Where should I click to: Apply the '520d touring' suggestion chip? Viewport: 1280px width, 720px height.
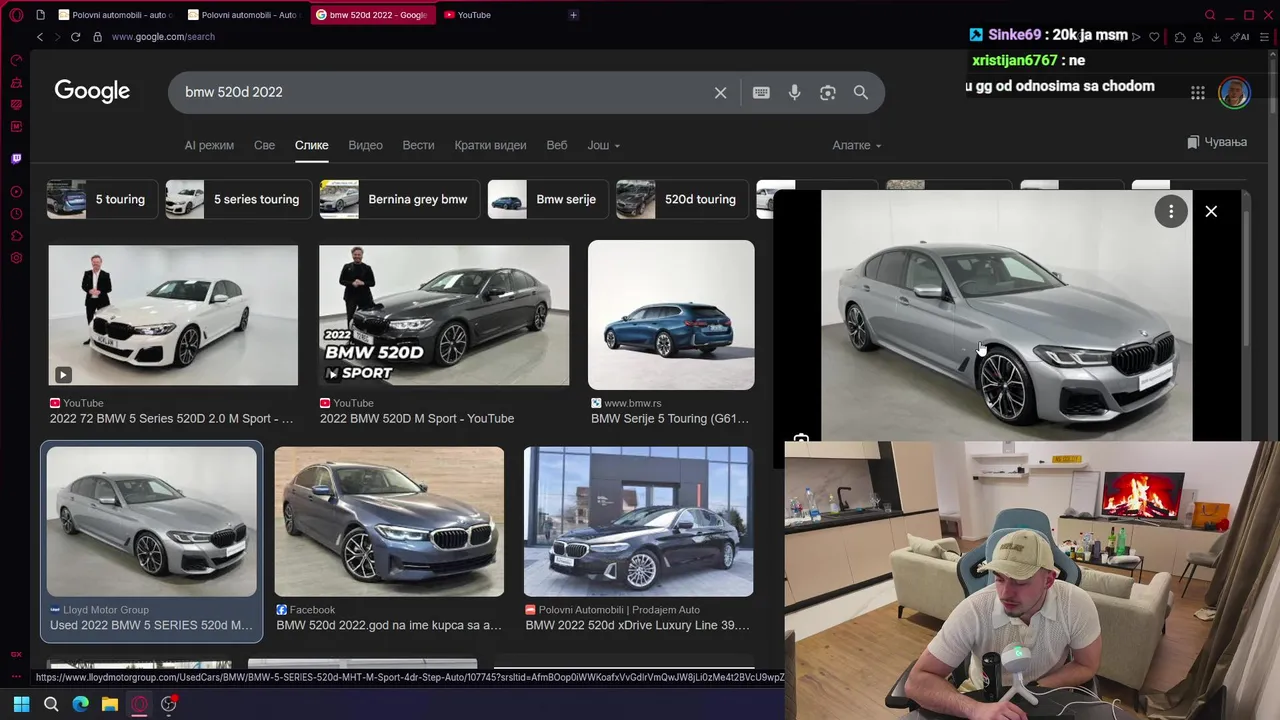(x=682, y=199)
